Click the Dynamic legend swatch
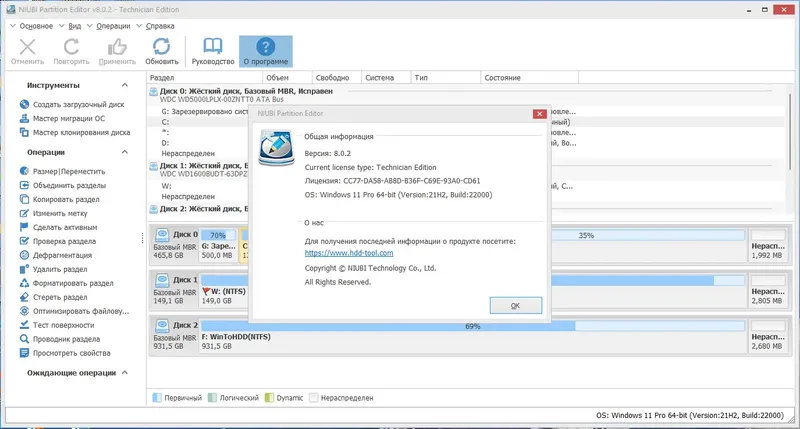 [x=269, y=398]
